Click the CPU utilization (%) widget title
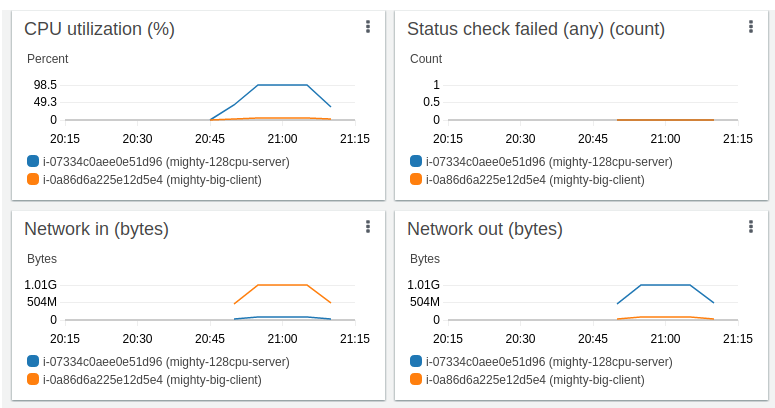 coord(99,29)
